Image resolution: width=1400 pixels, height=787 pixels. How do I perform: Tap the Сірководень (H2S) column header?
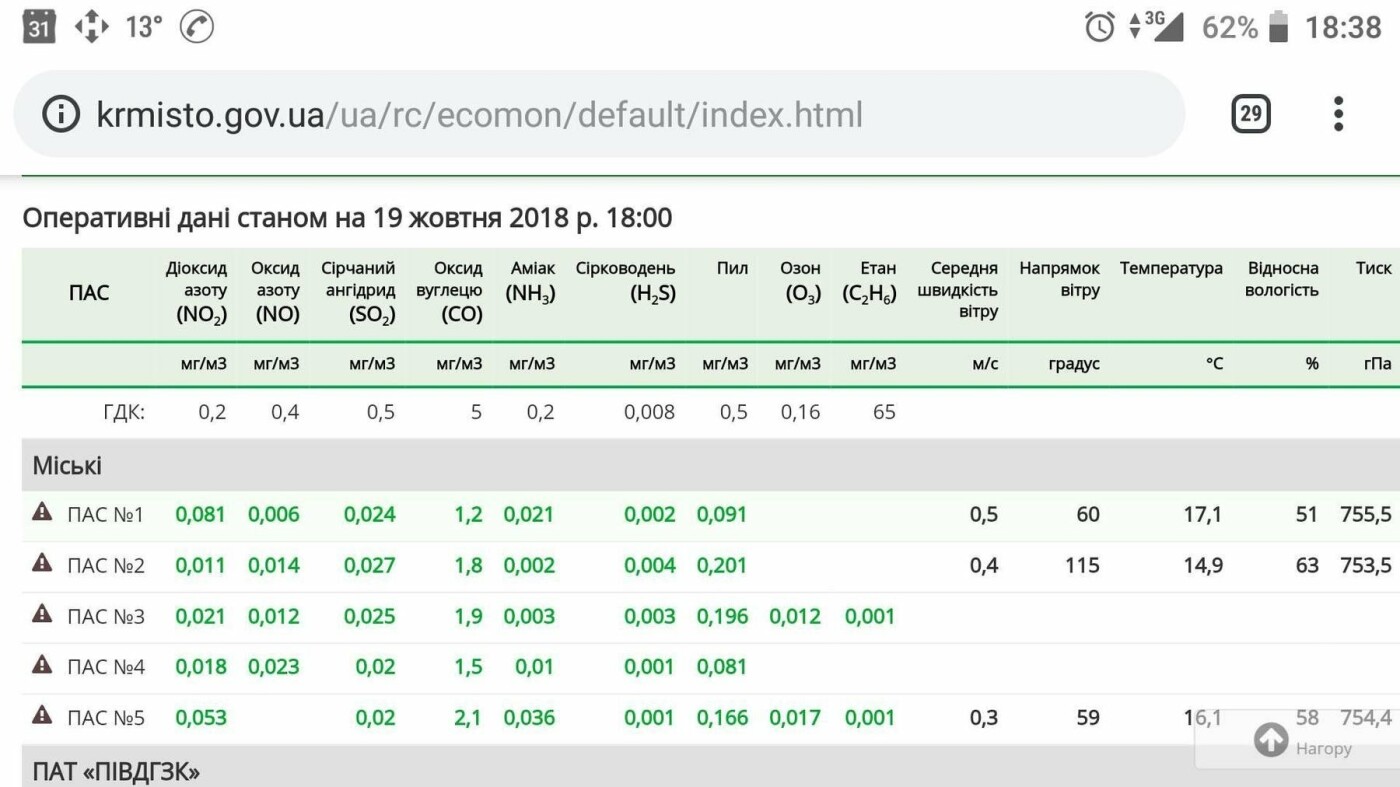pyautogui.click(x=625, y=281)
